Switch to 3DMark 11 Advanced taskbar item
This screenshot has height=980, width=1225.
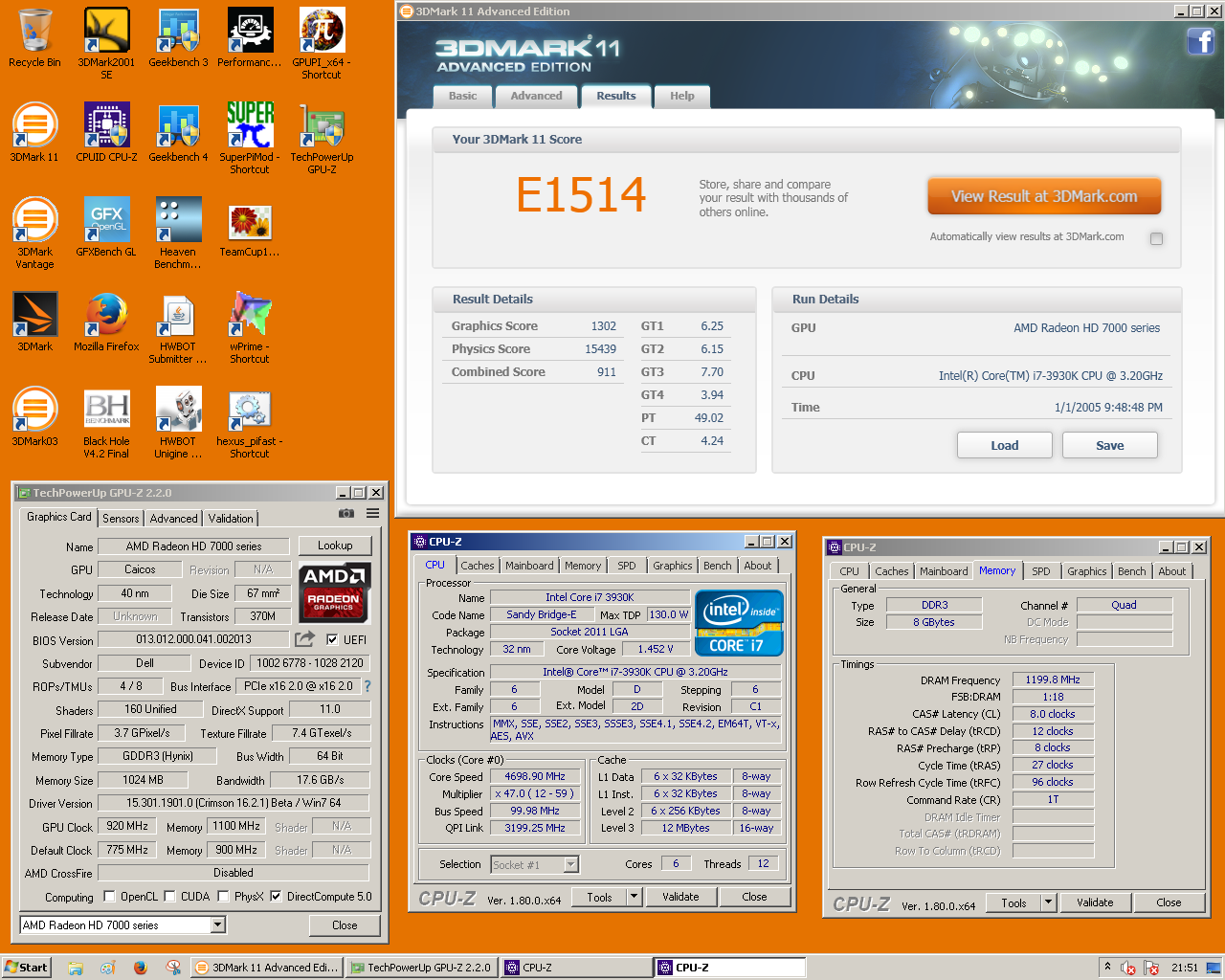tap(266, 968)
